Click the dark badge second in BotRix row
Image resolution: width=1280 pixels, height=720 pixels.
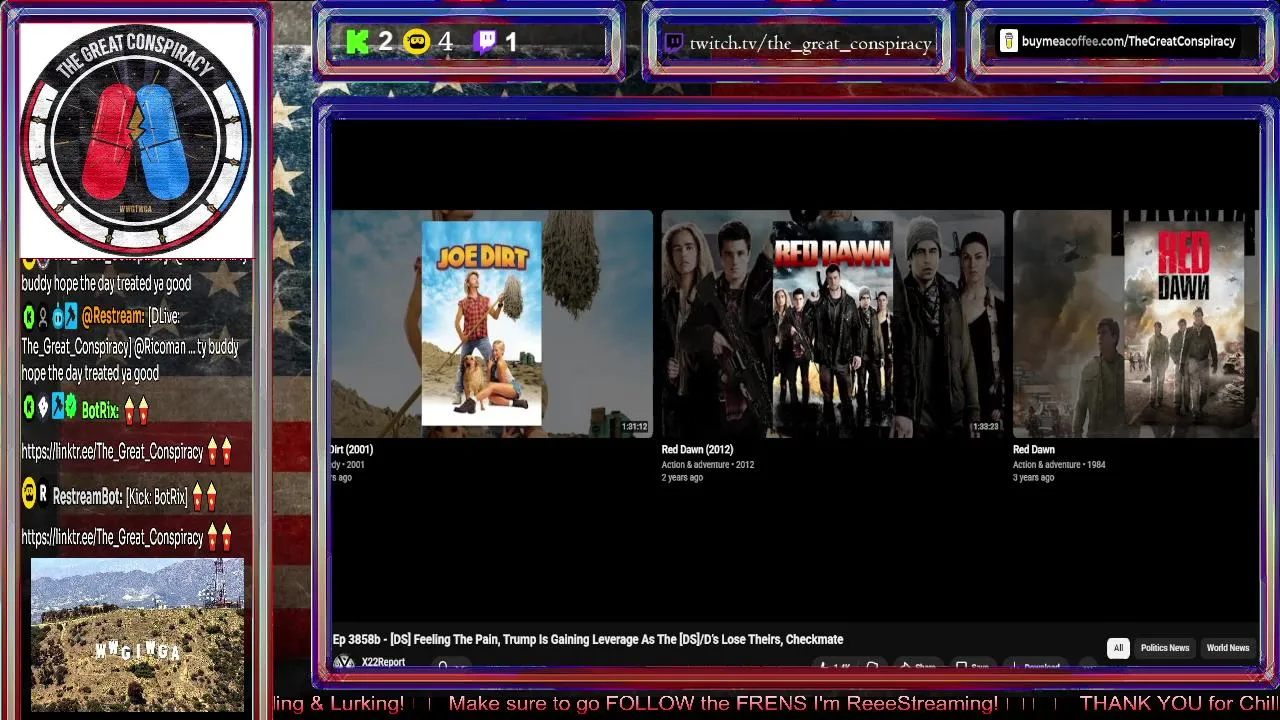point(43,406)
